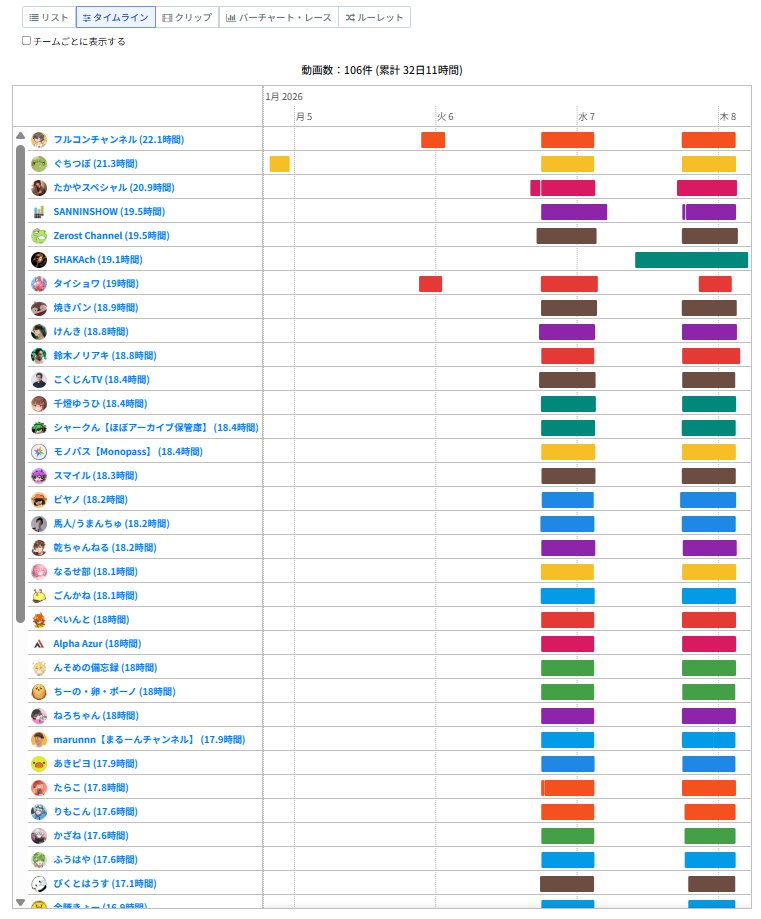Click the なるせ部 avatar icon
Viewport: 761px width, 919px height.
39,572
